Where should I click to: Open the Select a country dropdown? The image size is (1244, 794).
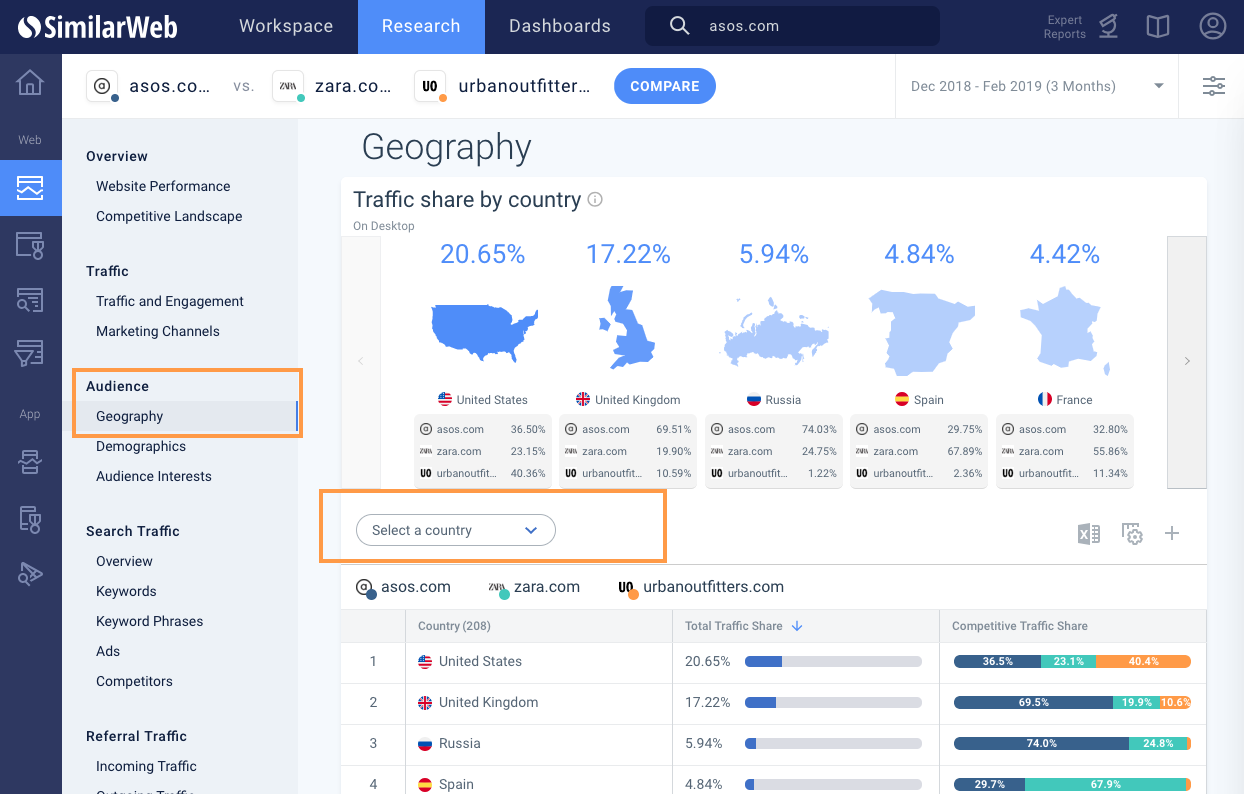point(456,530)
